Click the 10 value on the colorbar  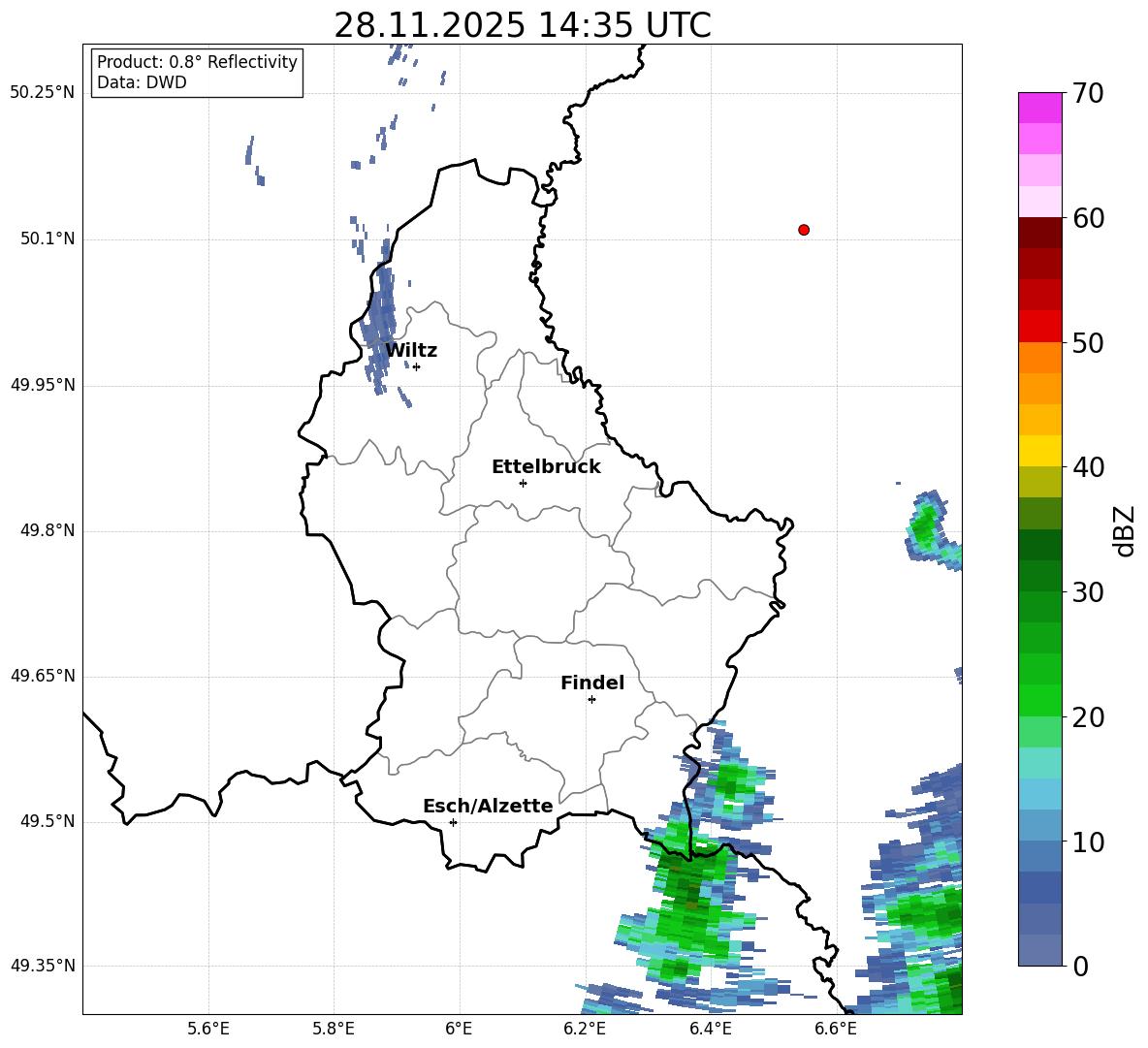pos(1088,842)
